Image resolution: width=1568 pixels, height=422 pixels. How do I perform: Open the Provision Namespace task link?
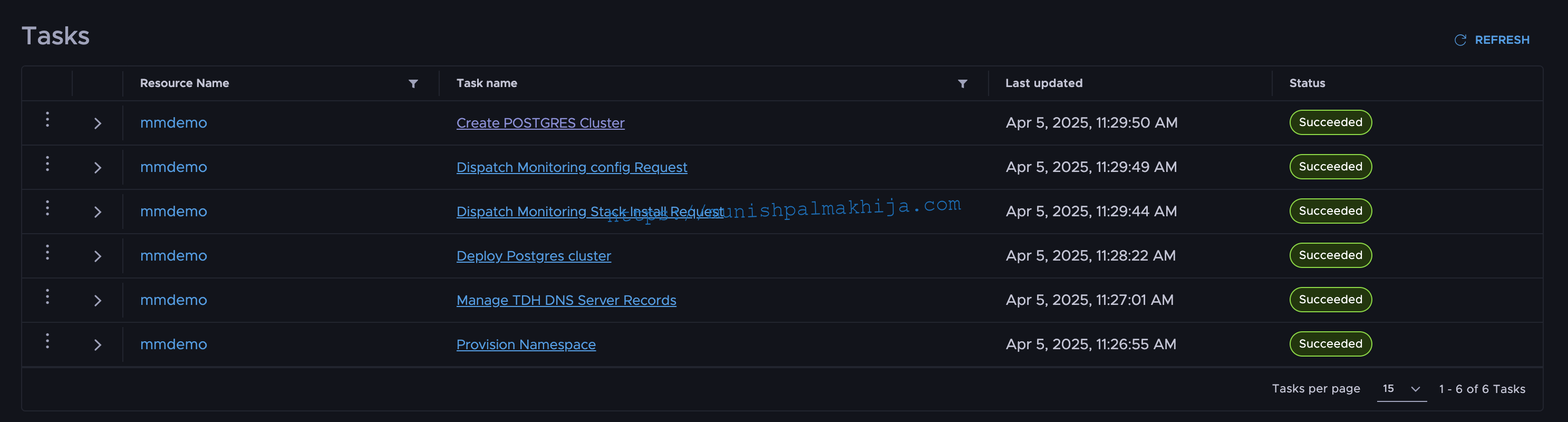coord(526,344)
